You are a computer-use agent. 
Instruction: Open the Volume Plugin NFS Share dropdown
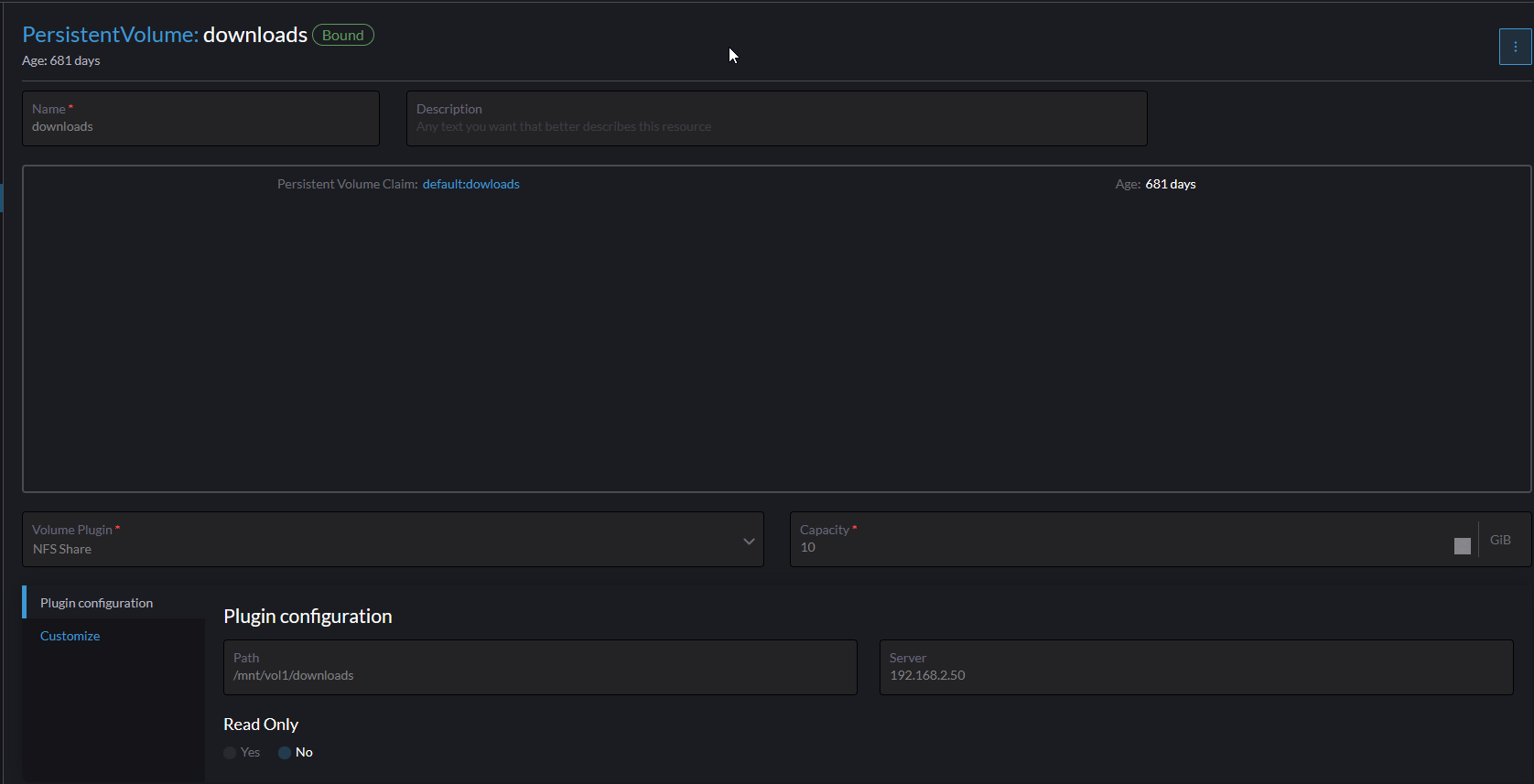[384, 548]
